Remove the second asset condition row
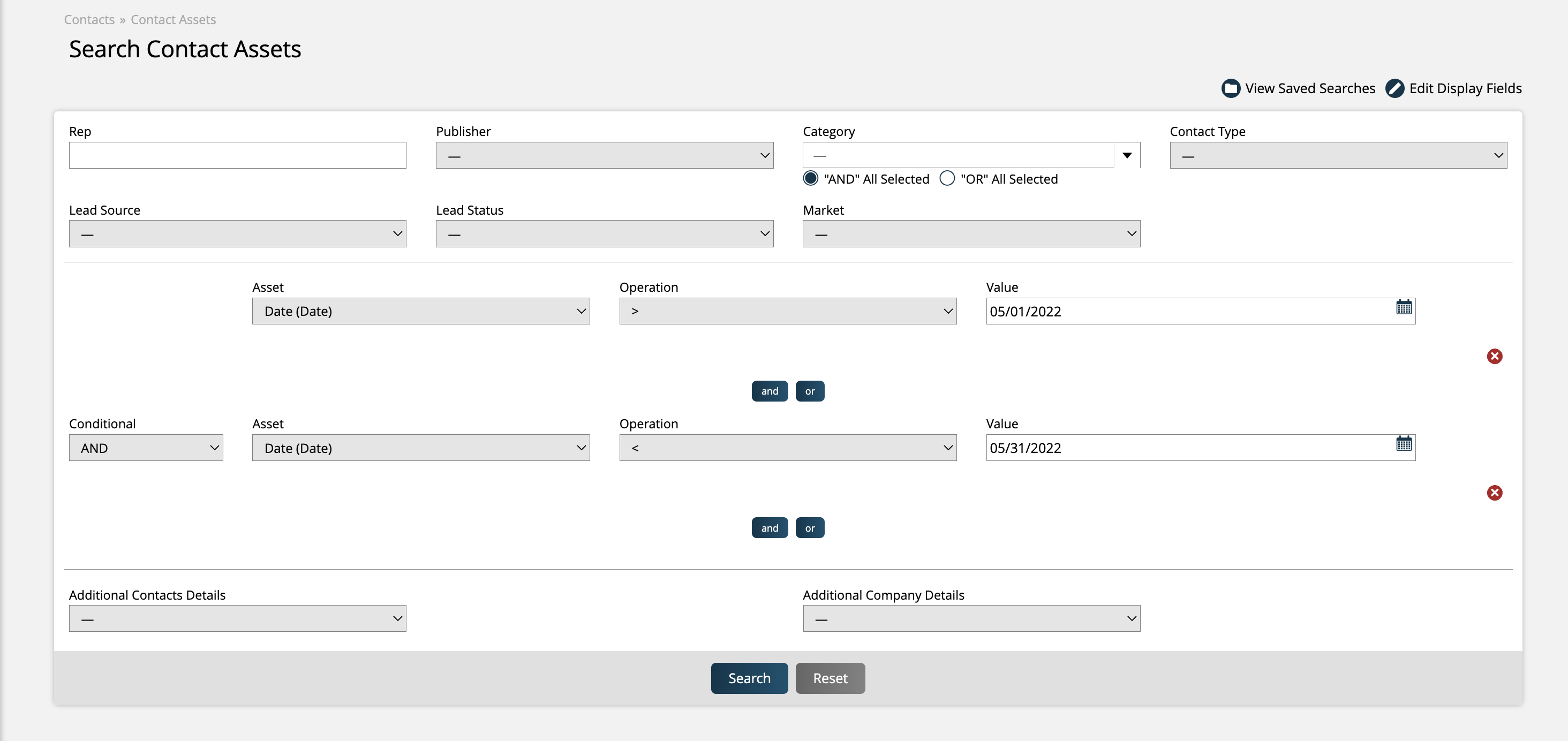Image resolution: width=1568 pixels, height=741 pixels. coord(1494,493)
